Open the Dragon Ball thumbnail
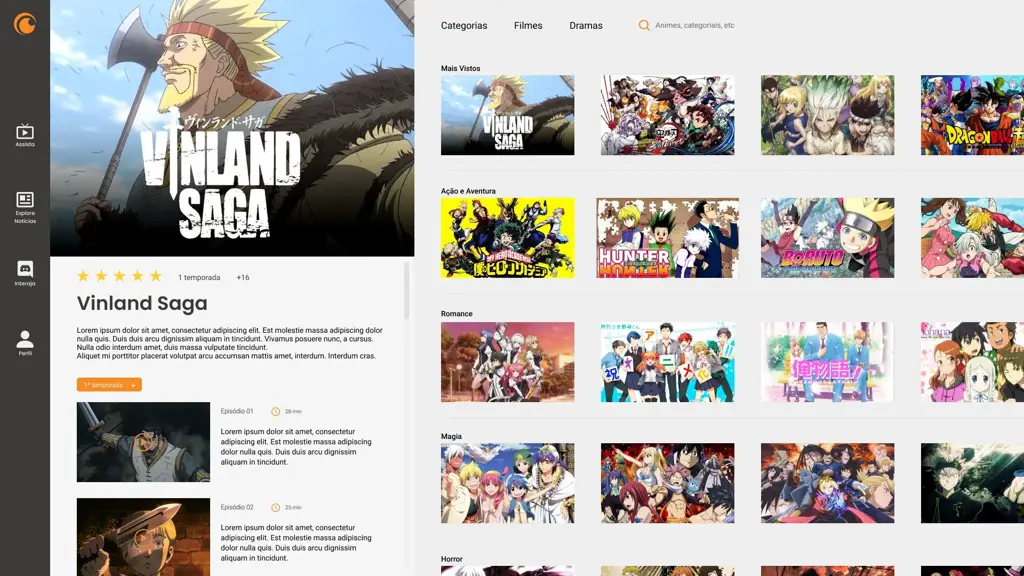The image size is (1024, 576). [972, 115]
